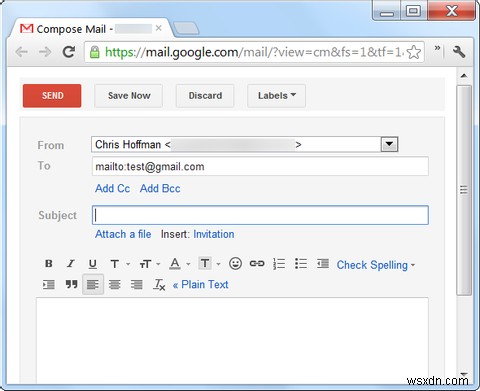This screenshot has width=480, height=391.
Task: Expand font family dropdown arrow
Action: (x=128, y=264)
